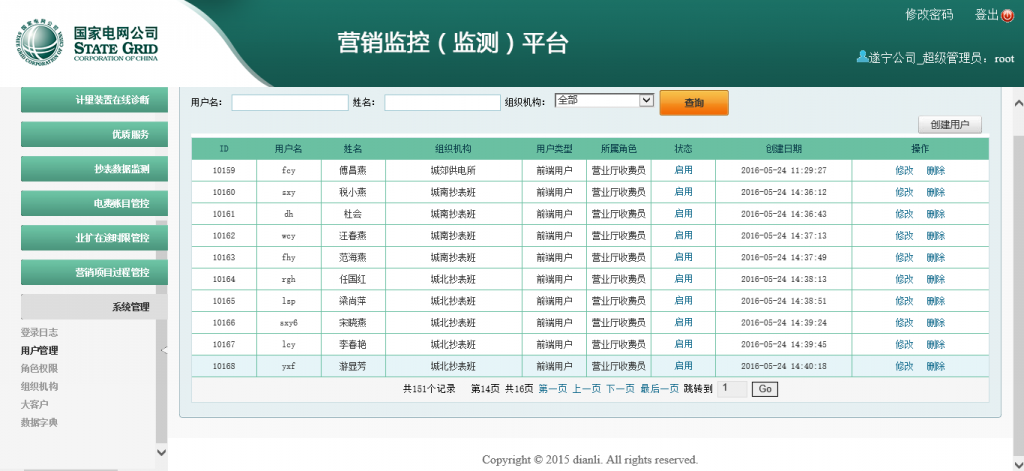Click the 跳转到 page number field
The height and width of the screenshot is (471, 1024).
[732, 389]
